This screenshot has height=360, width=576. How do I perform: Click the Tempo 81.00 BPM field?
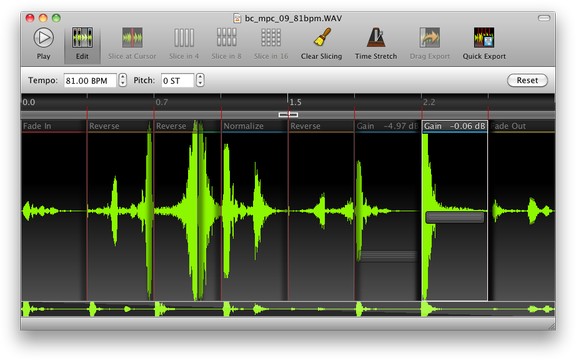point(90,80)
